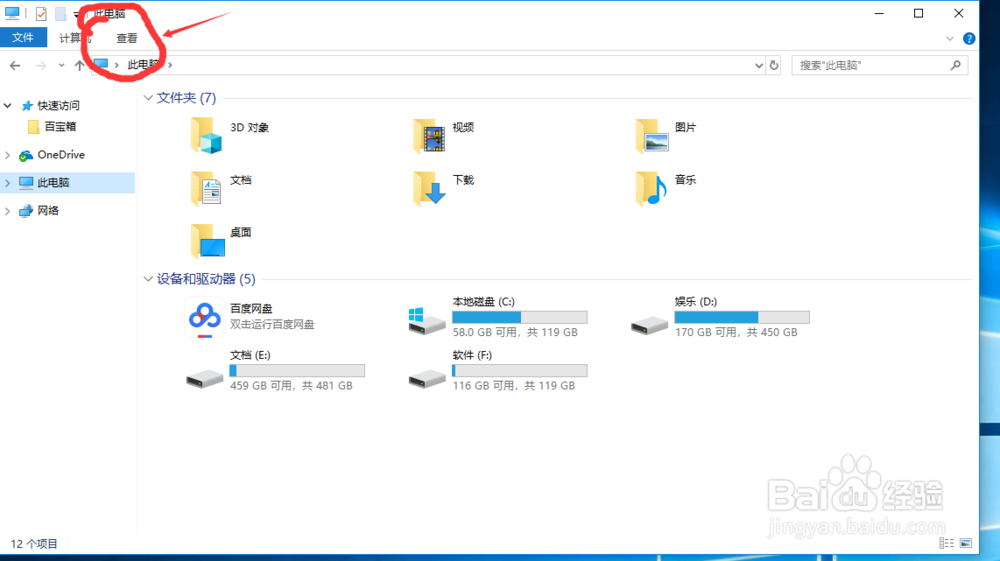Select 此电脑 in the navigation pane
1000x561 pixels.
coord(53,183)
